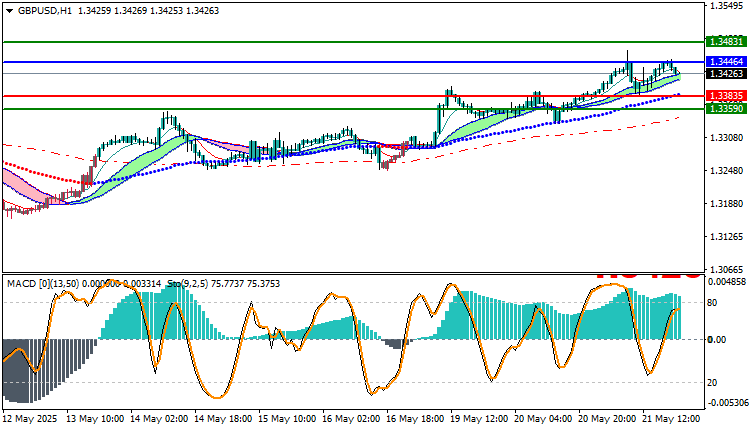Click the black 1.34263 current price tag

(x=727, y=74)
